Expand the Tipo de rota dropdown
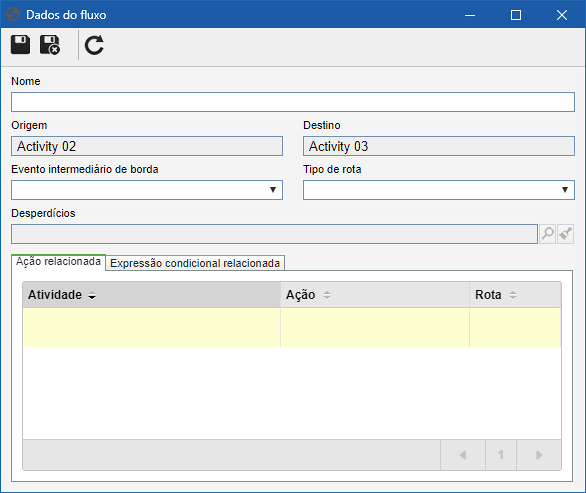 tap(565, 190)
